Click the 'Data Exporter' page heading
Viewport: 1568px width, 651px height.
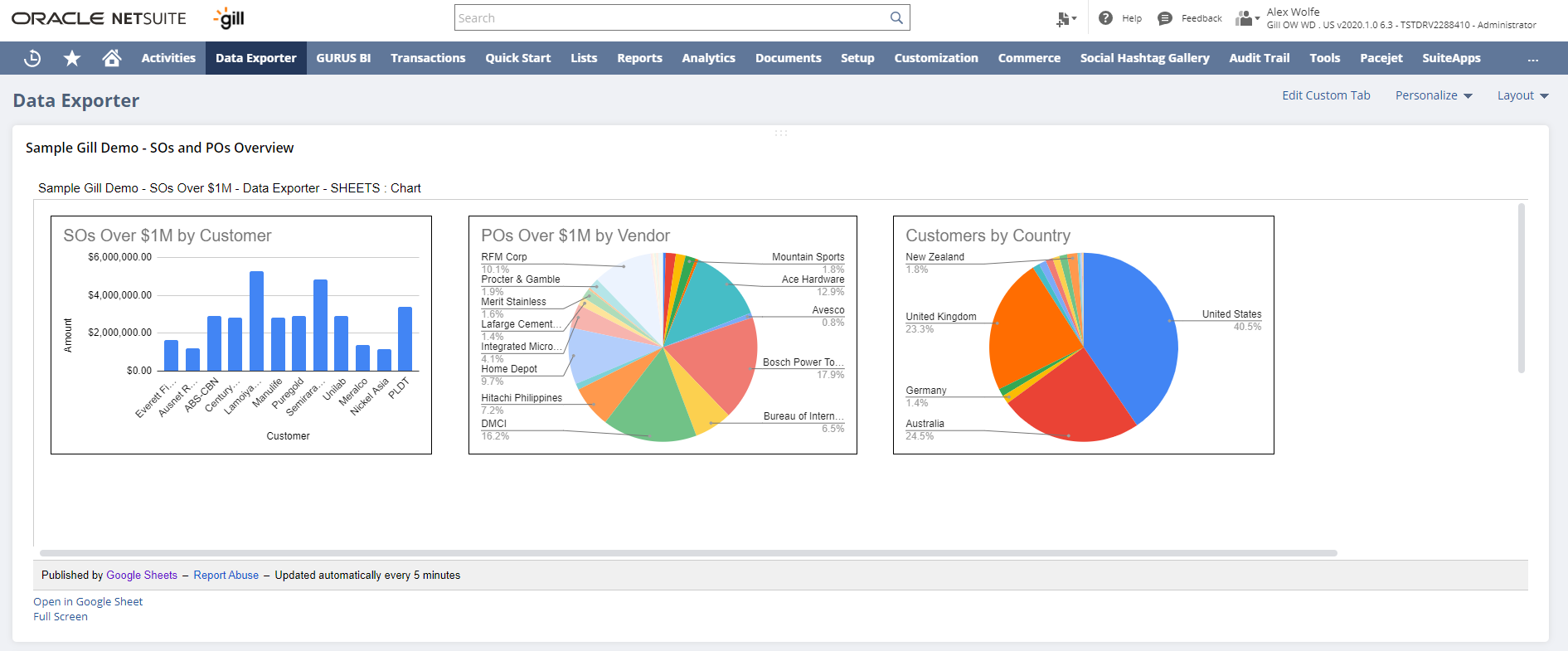tap(76, 100)
